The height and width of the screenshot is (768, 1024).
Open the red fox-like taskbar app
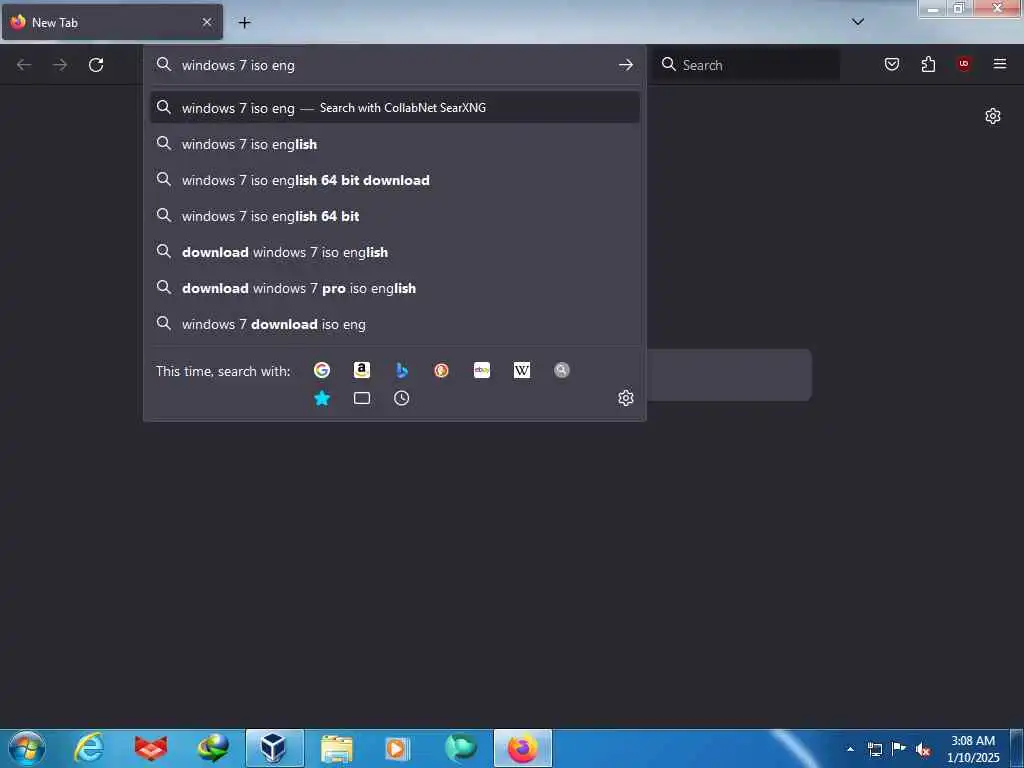[151, 748]
